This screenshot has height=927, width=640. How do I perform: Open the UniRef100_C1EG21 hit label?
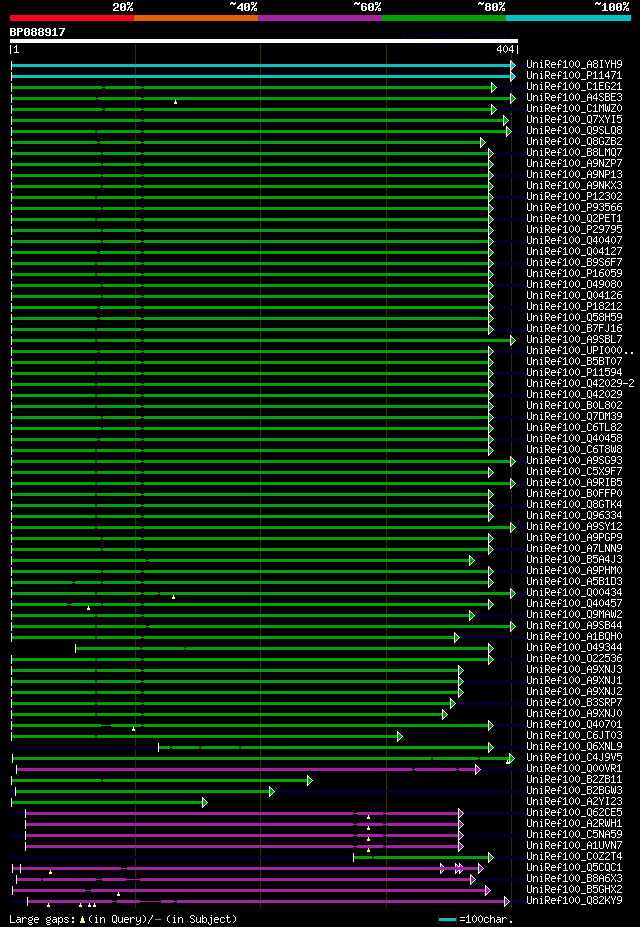click(574, 86)
